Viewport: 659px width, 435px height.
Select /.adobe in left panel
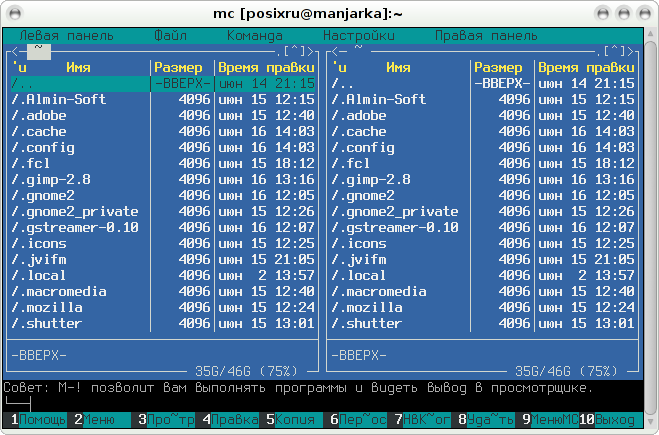(x=163, y=116)
